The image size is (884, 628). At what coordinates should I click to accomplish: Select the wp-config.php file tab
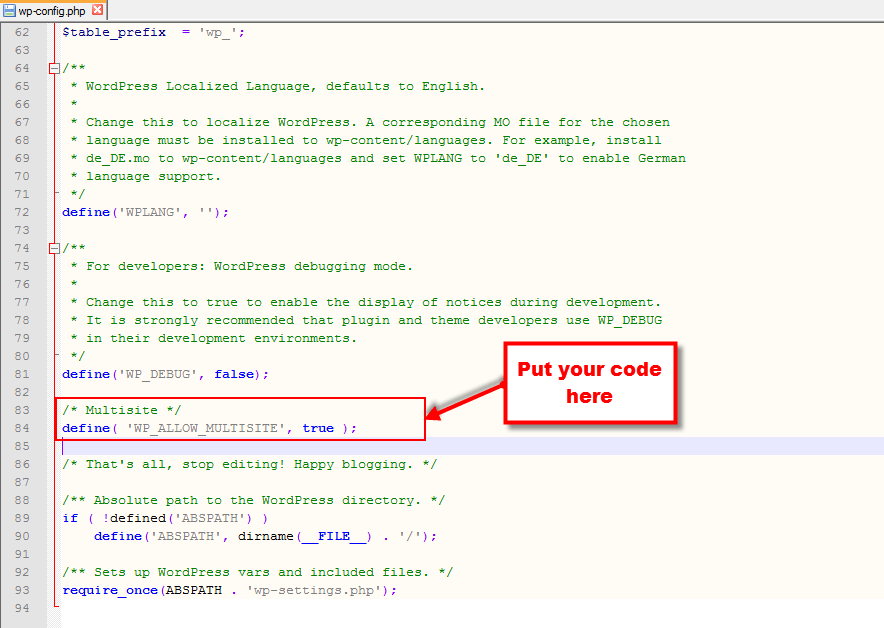[54, 10]
